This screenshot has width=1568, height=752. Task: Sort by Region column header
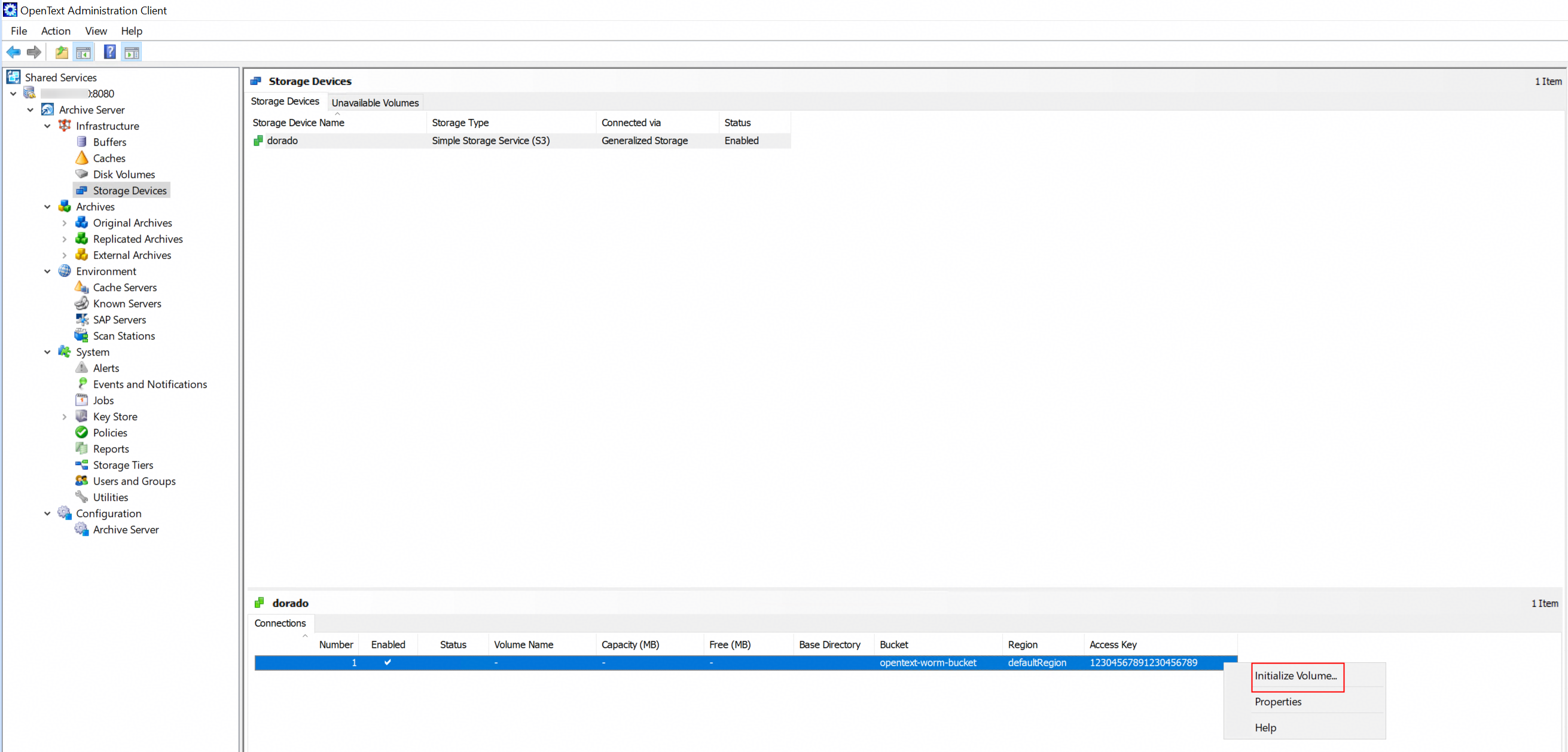click(x=1044, y=644)
